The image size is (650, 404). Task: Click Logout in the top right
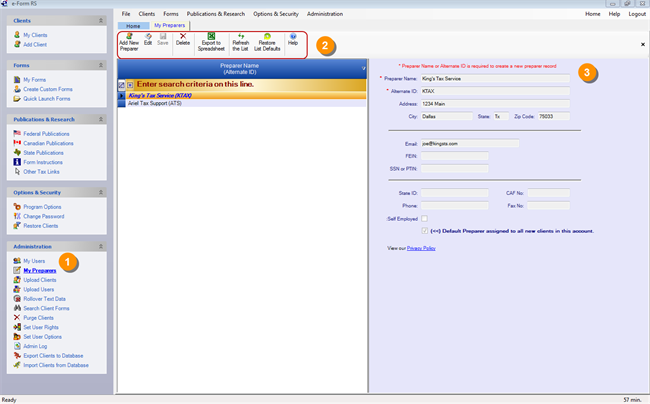pos(637,14)
